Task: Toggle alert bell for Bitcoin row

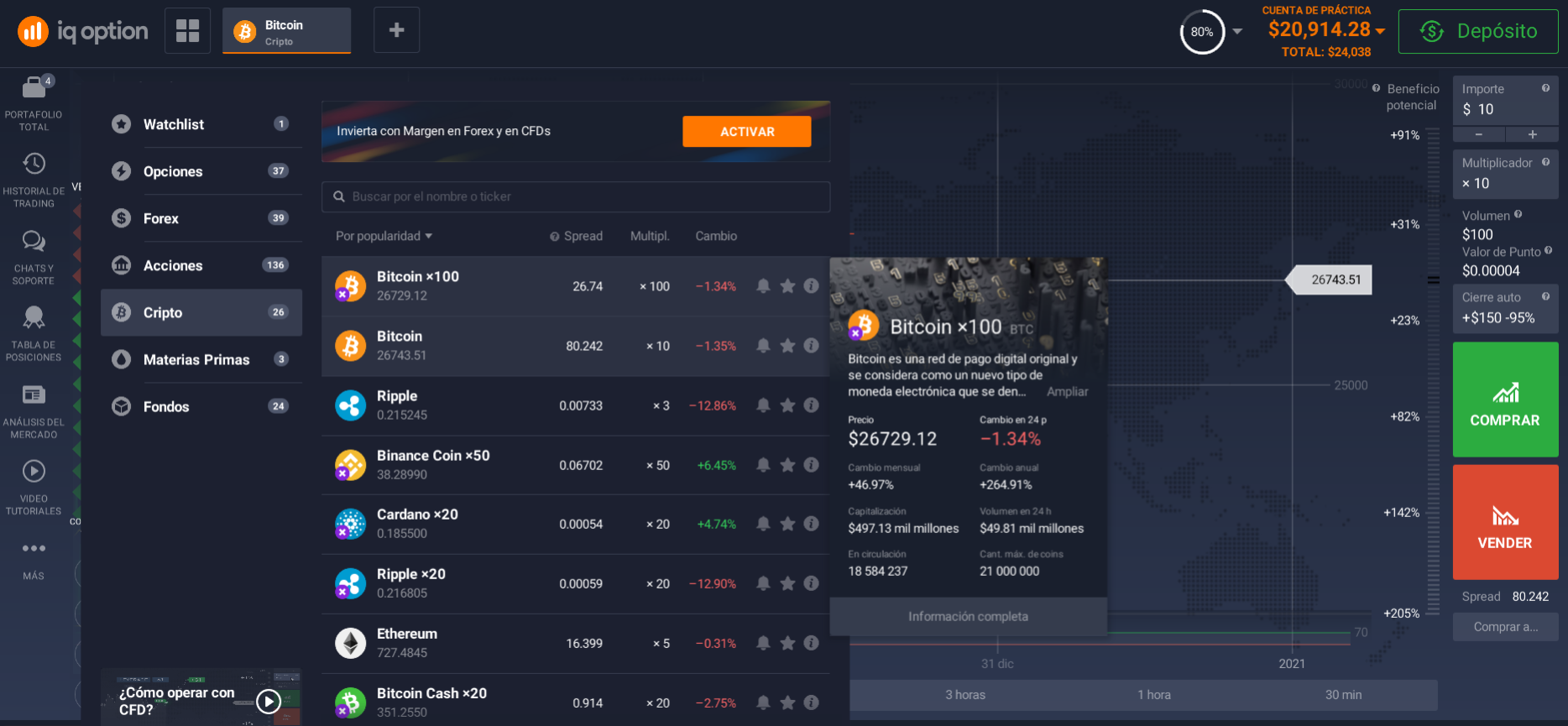Action: pos(763,345)
